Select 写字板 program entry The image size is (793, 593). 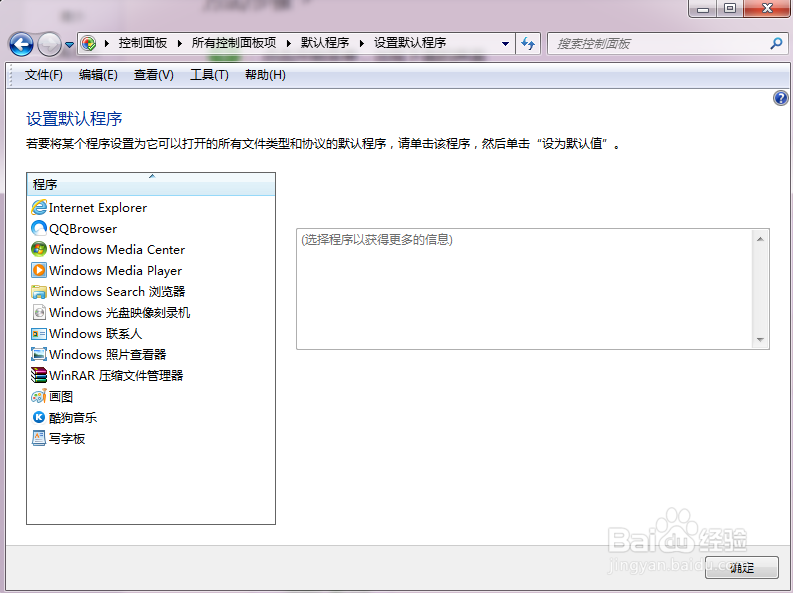coord(58,438)
